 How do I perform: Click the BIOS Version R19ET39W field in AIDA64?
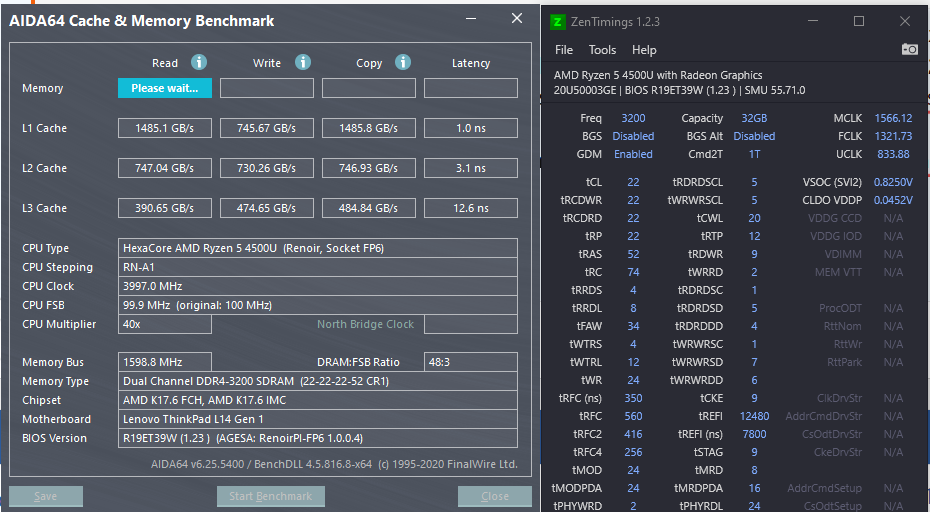coord(318,438)
